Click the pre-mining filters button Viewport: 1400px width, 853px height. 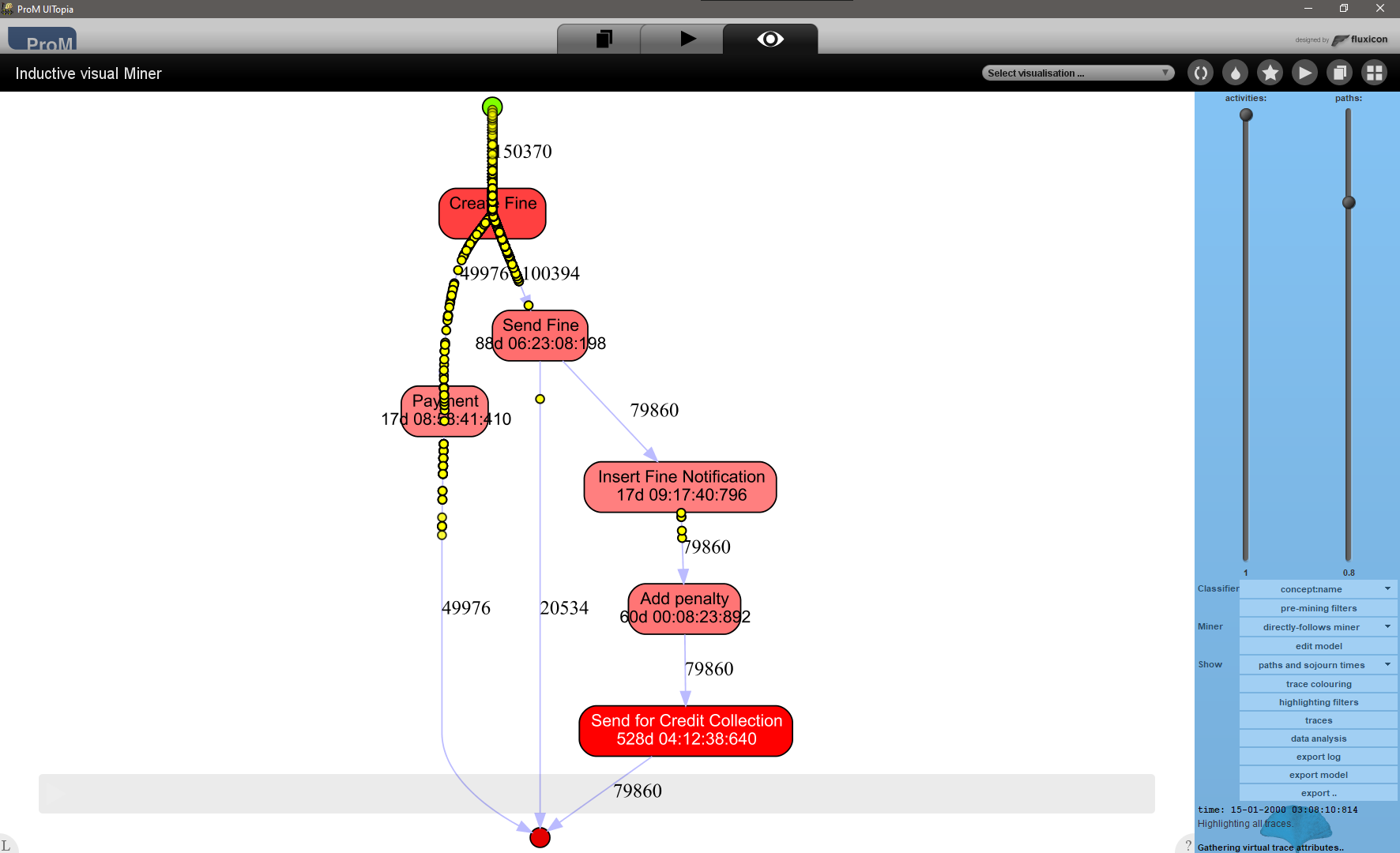[1318, 607]
